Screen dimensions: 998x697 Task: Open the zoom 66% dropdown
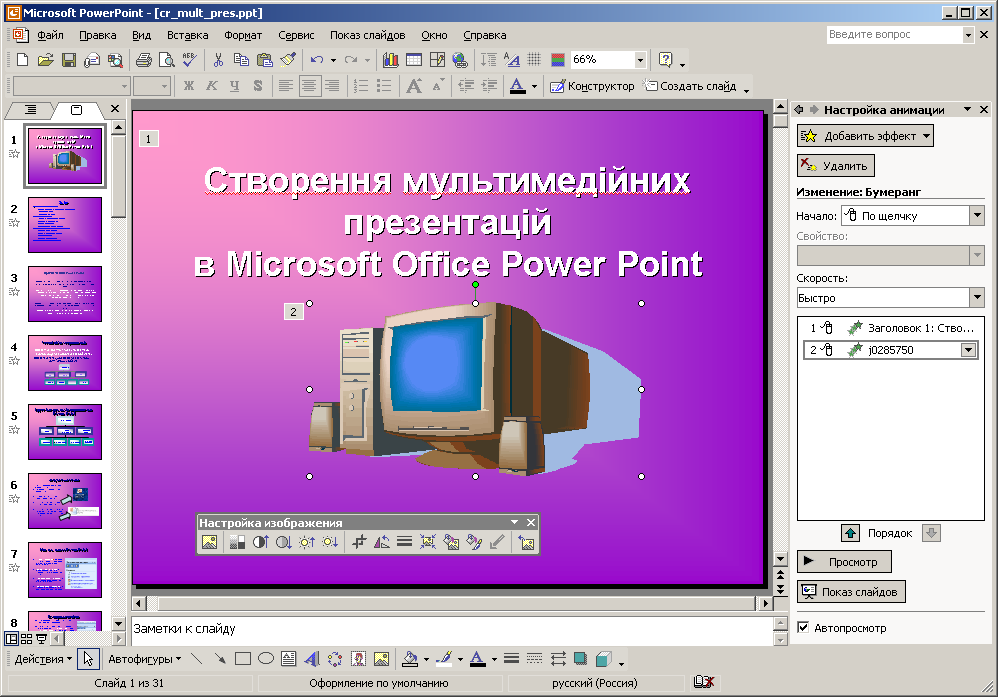[640, 60]
